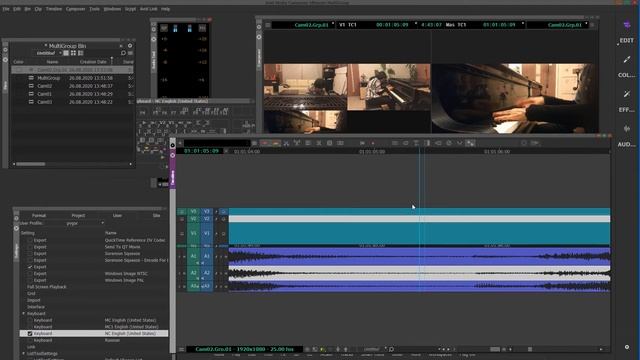Toggle the V3 record track selector
The width and height of the screenshot is (640, 360).
click(x=207, y=211)
